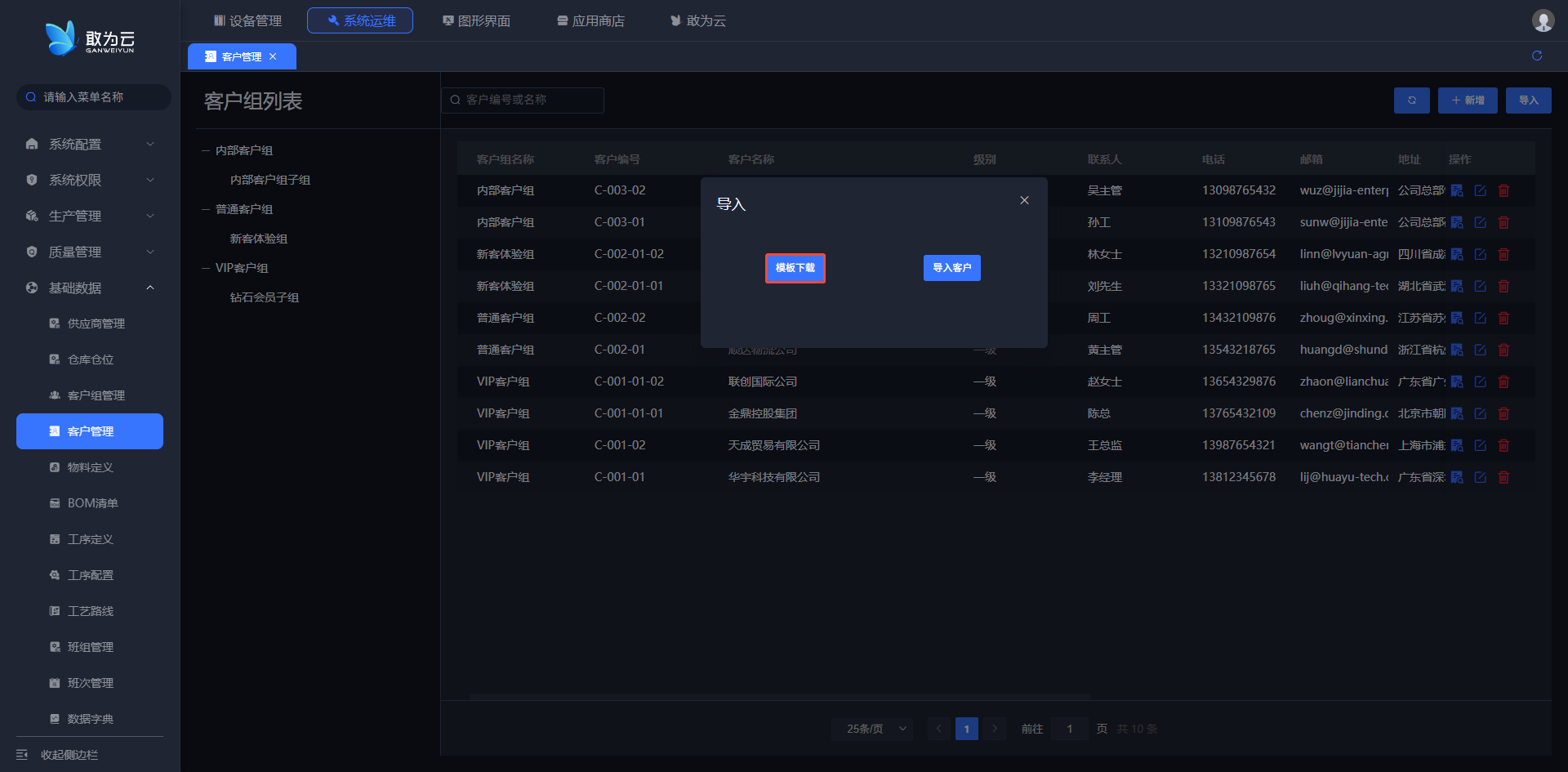1568x772 pixels.
Task: Click the 模板下载 button in import dialog
Action: tap(795, 268)
